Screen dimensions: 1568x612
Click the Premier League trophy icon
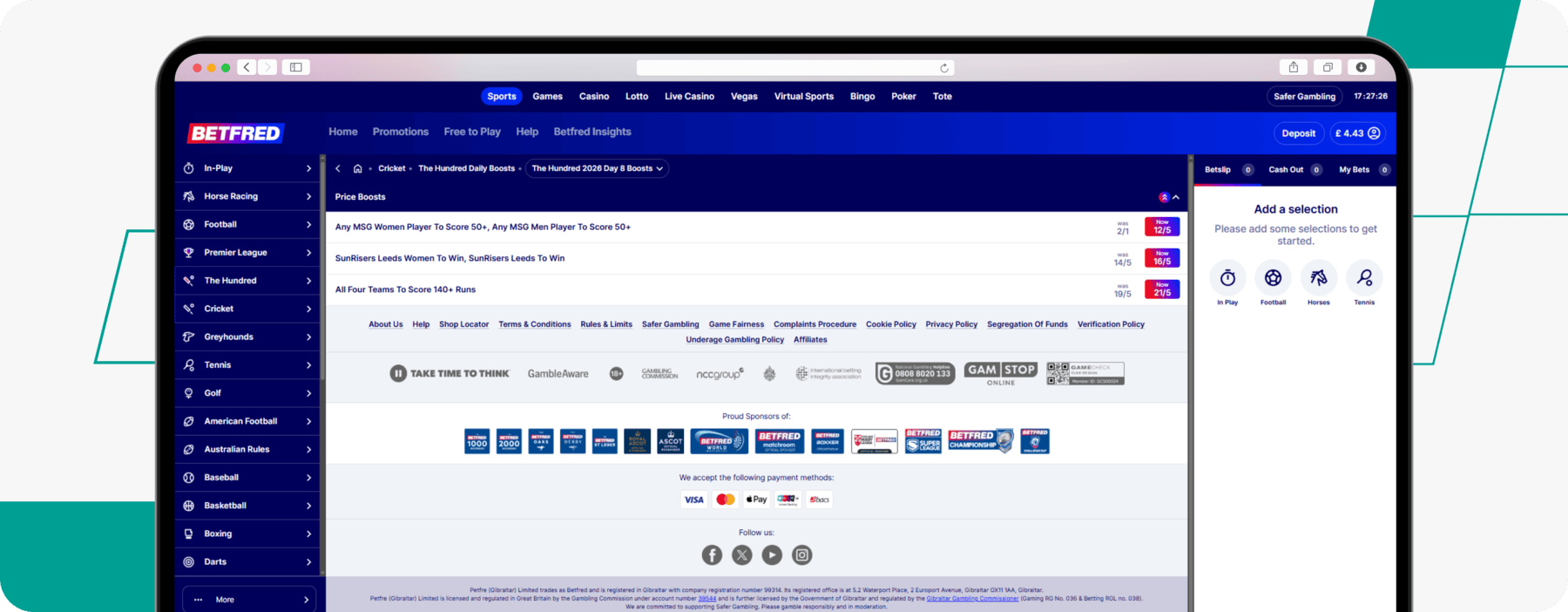click(188, 253)
